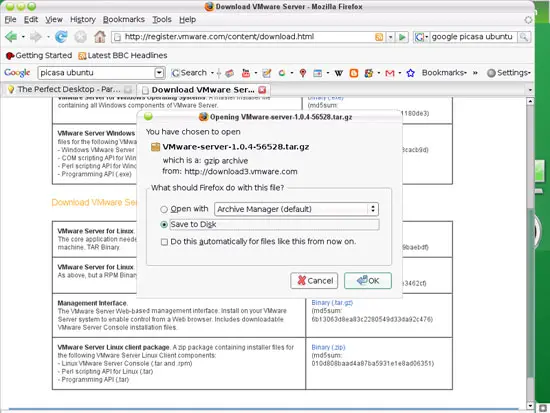Check Do this automatically for files checkbox
The width and height of the screenshot is (550, 413).
[164, 242]
